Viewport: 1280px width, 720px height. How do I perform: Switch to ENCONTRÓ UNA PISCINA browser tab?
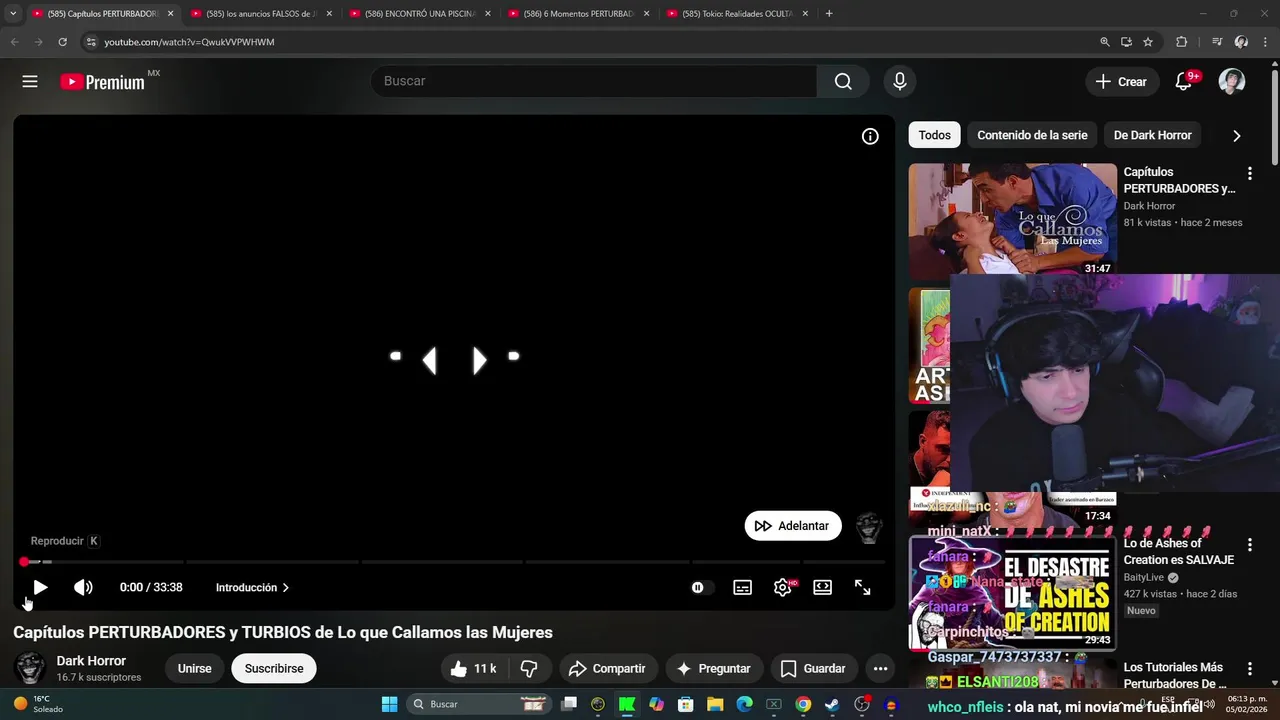(x=420, y=14)
